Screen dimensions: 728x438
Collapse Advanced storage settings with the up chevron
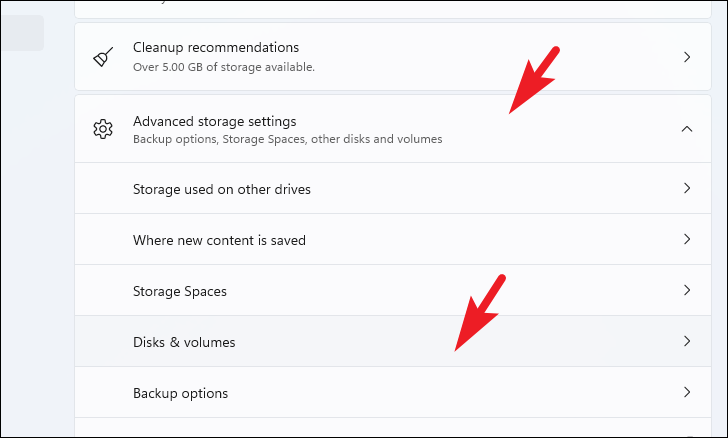[x=687, y=129]
